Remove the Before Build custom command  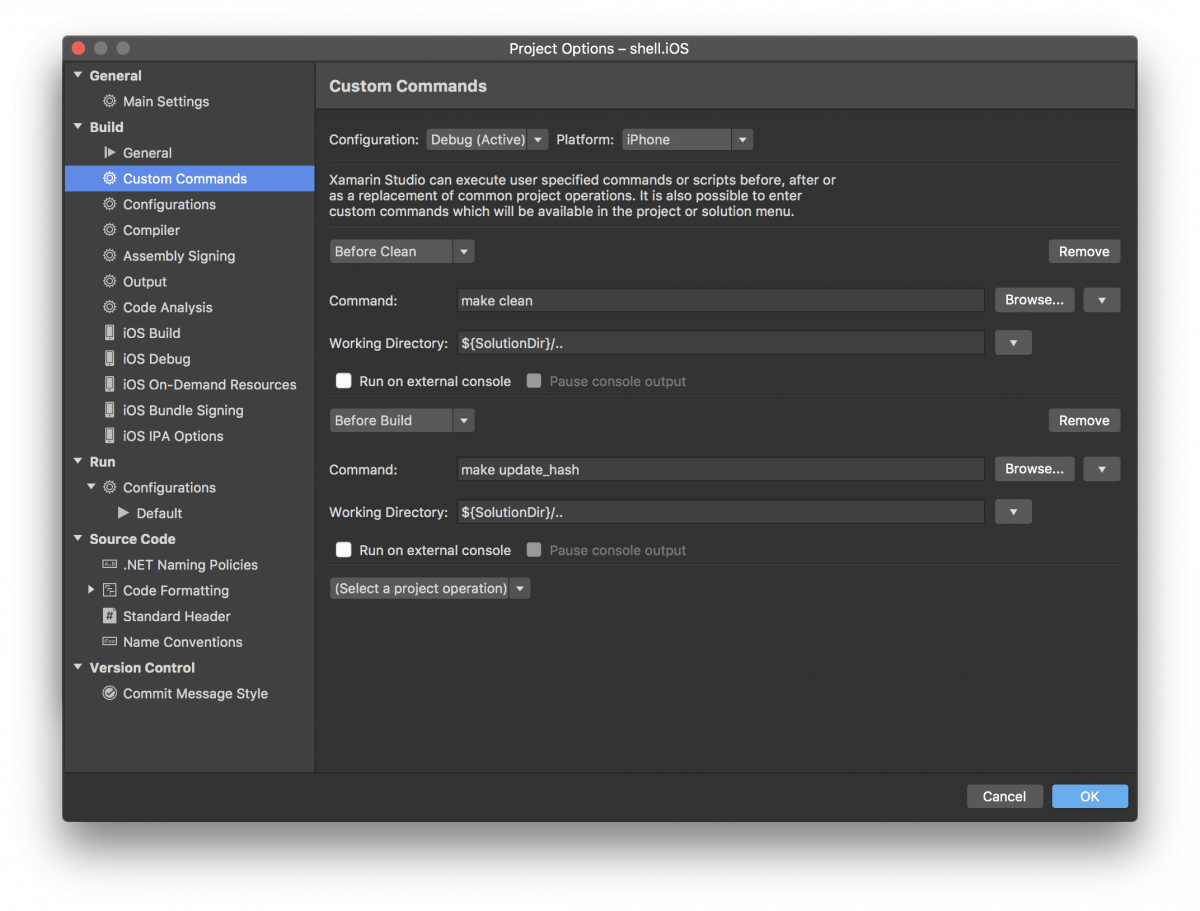coord(1084,420)
